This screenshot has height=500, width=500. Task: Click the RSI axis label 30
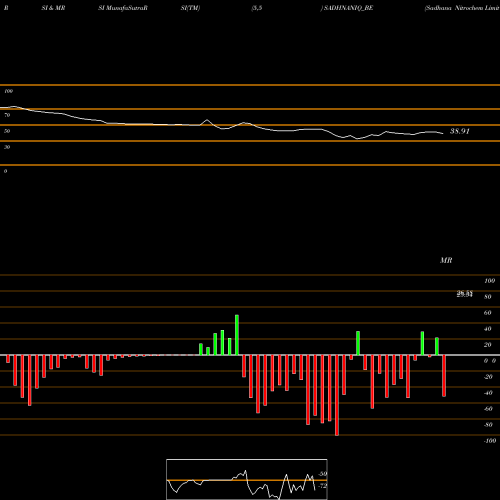pos(7,147)
